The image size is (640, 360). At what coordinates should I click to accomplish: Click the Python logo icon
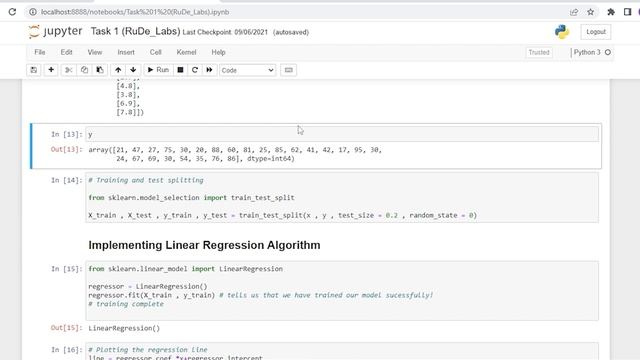[562, 32]
